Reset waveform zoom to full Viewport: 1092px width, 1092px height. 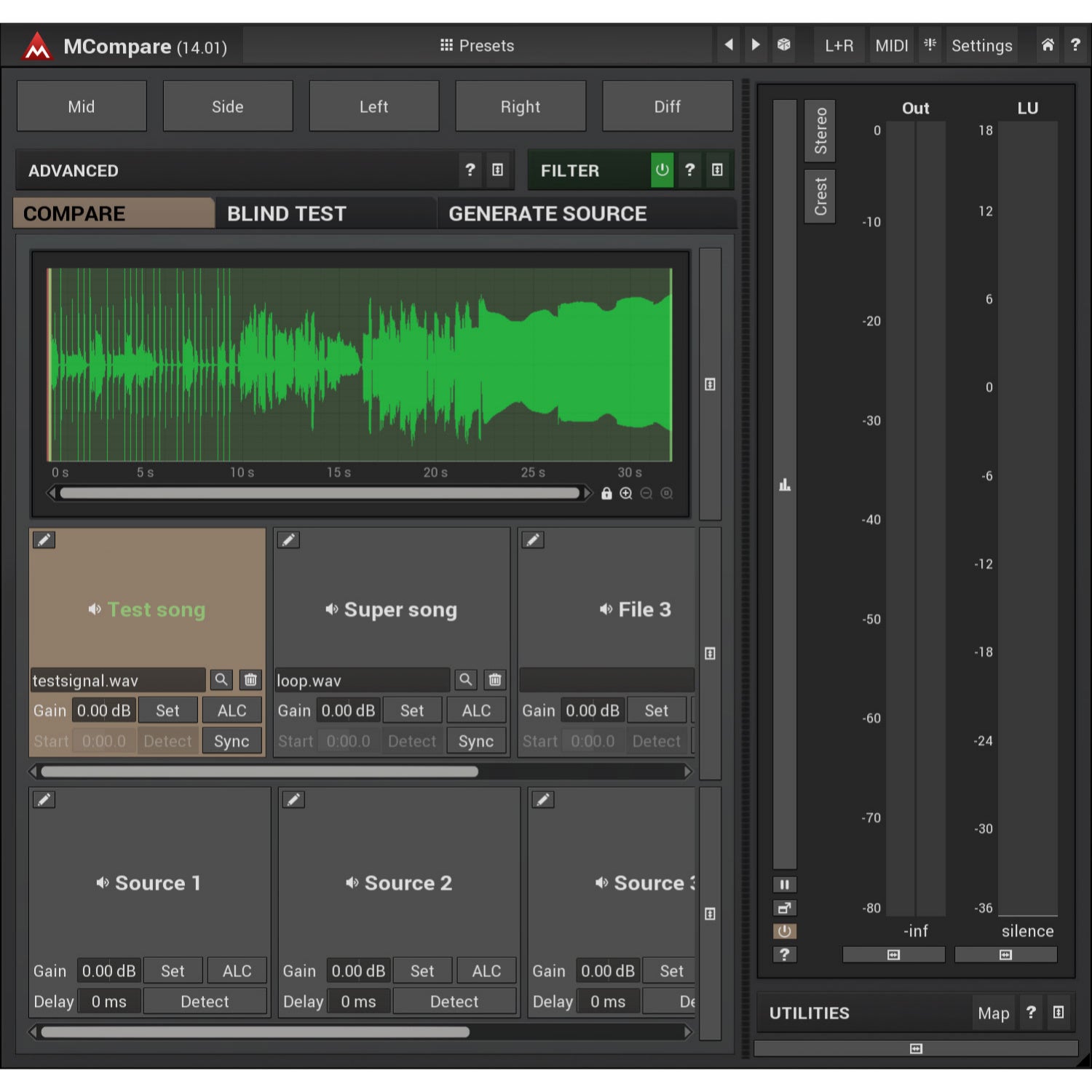[x=667, y=494]
